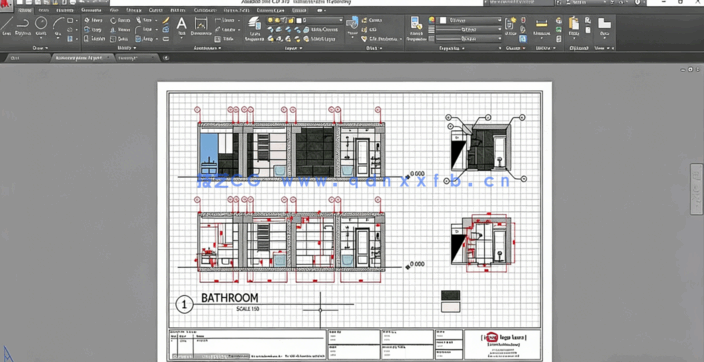Screen dimensions: 704x362
Task: Open the Layer Properties manager
Action: coord(255,29)
